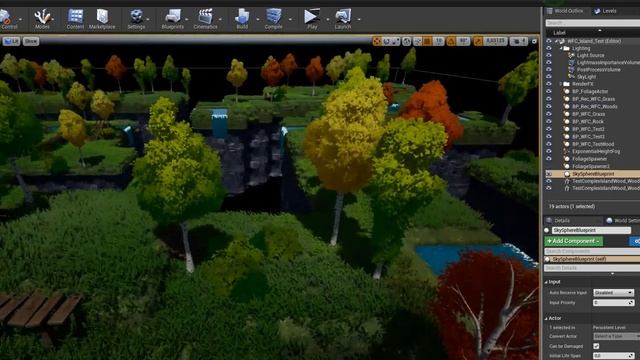Click the World Outliner search field
Screen dimensions: 640x360
tap(593, 23)
